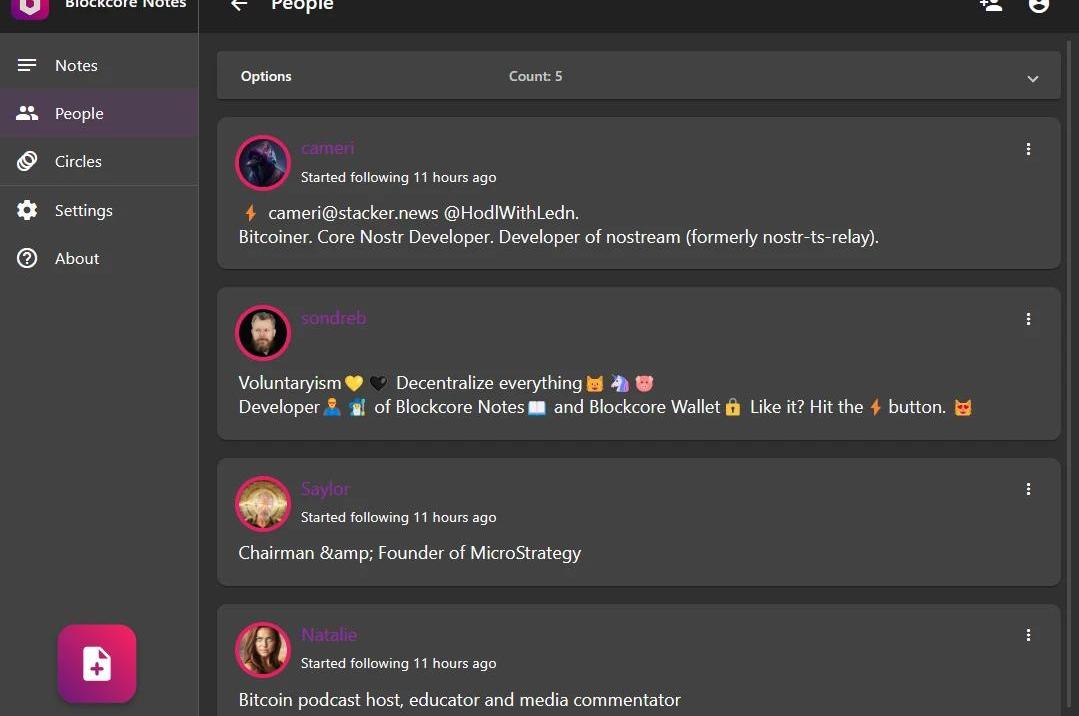Screen dimensions: 1079x716
Task: Click the 'Voluntaryism' bio line of sondreb
Action: [446, 383]
